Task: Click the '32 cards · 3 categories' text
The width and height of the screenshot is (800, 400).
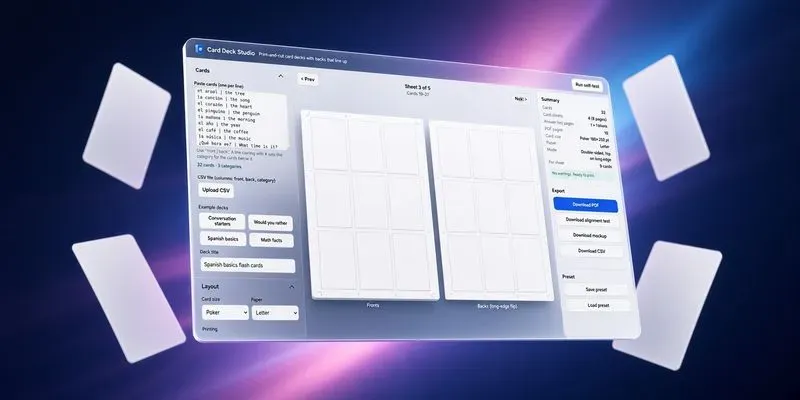Action: pos(219,166)
